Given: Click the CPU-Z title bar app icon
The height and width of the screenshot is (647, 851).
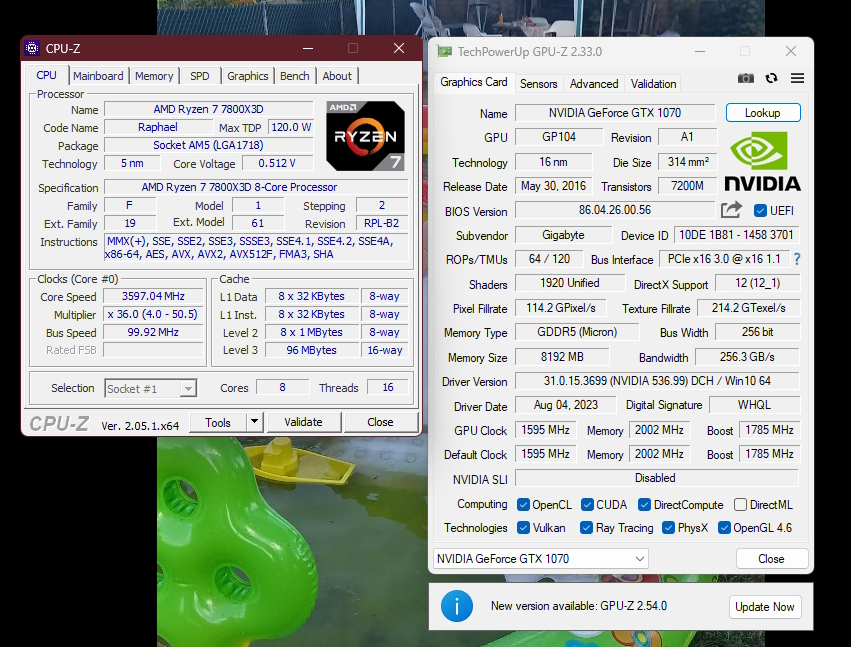Looking at the screenshot, I should (32, 48).
